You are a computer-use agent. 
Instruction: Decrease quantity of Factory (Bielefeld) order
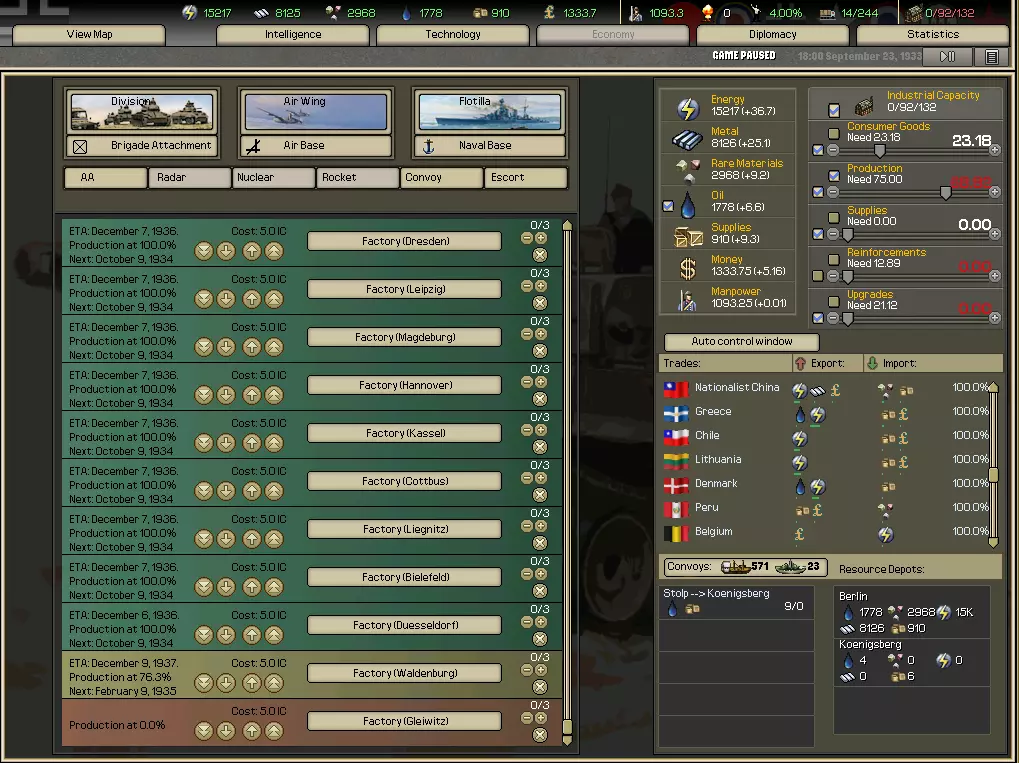click(527, 574)
